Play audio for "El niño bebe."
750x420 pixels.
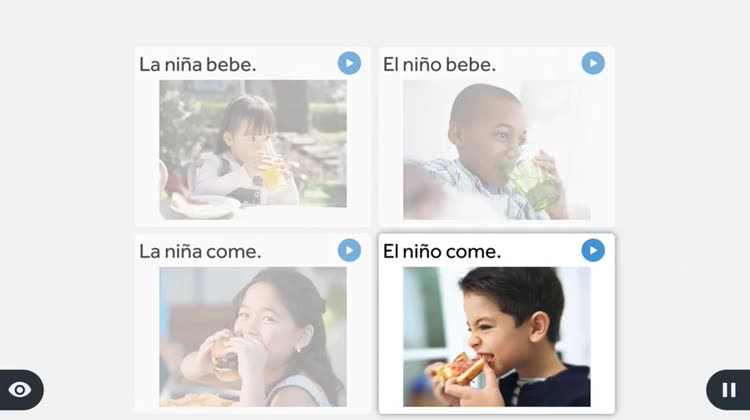593,63
